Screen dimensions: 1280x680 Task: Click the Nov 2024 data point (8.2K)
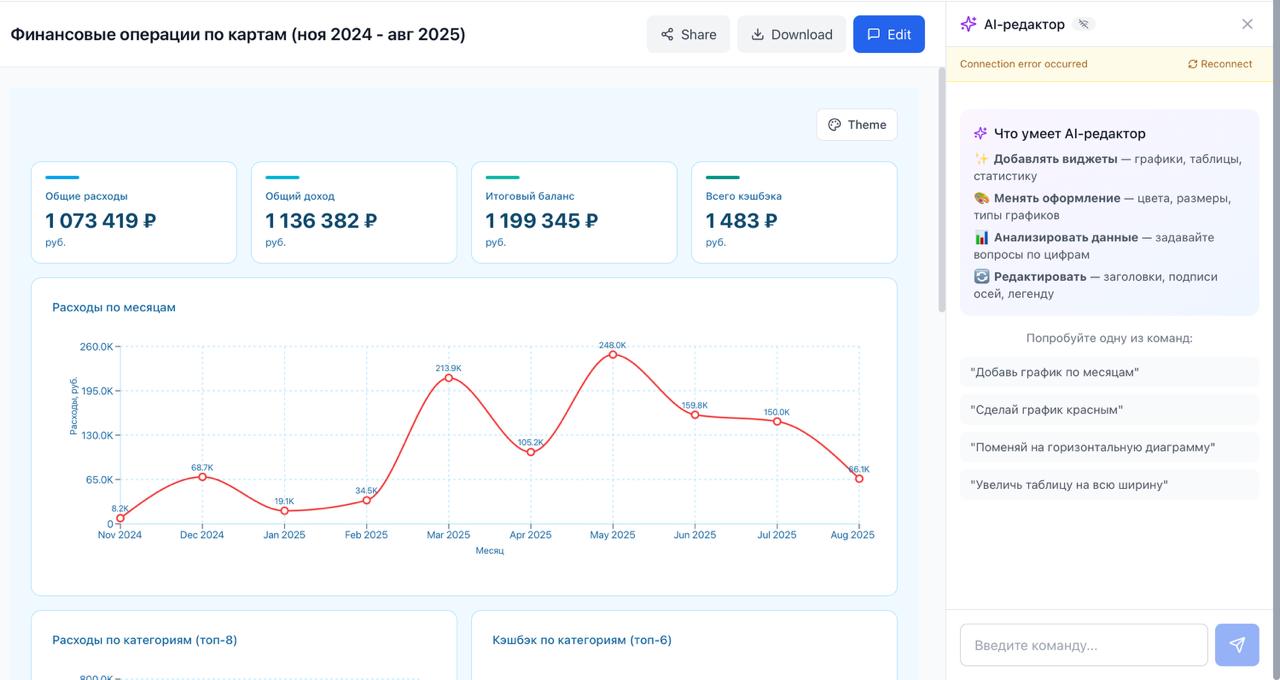[x=120, y=518]
